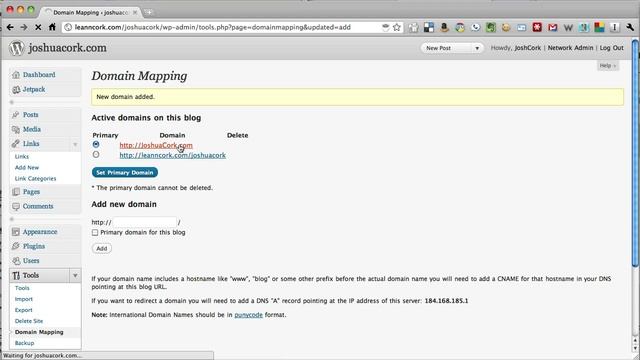Screen dimensions: 640x360
Task: Go back with the browser back arrow
Action: [x=10, y=27]
